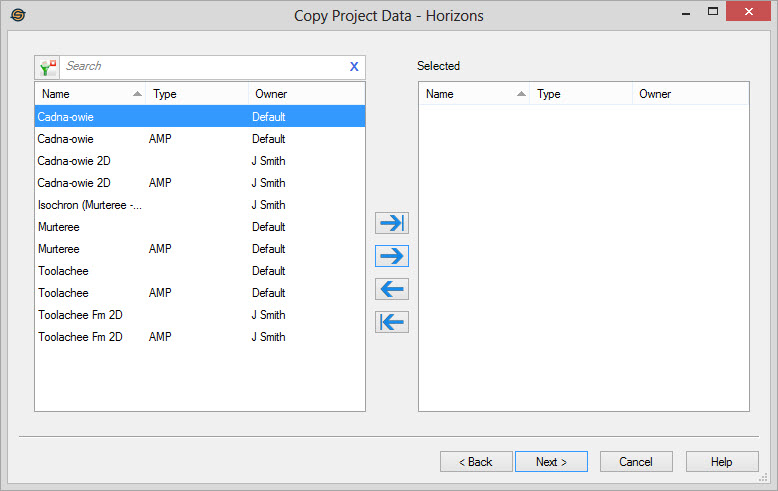Sort Selected list by Type header
778x491 pixels.
[581, 94]
